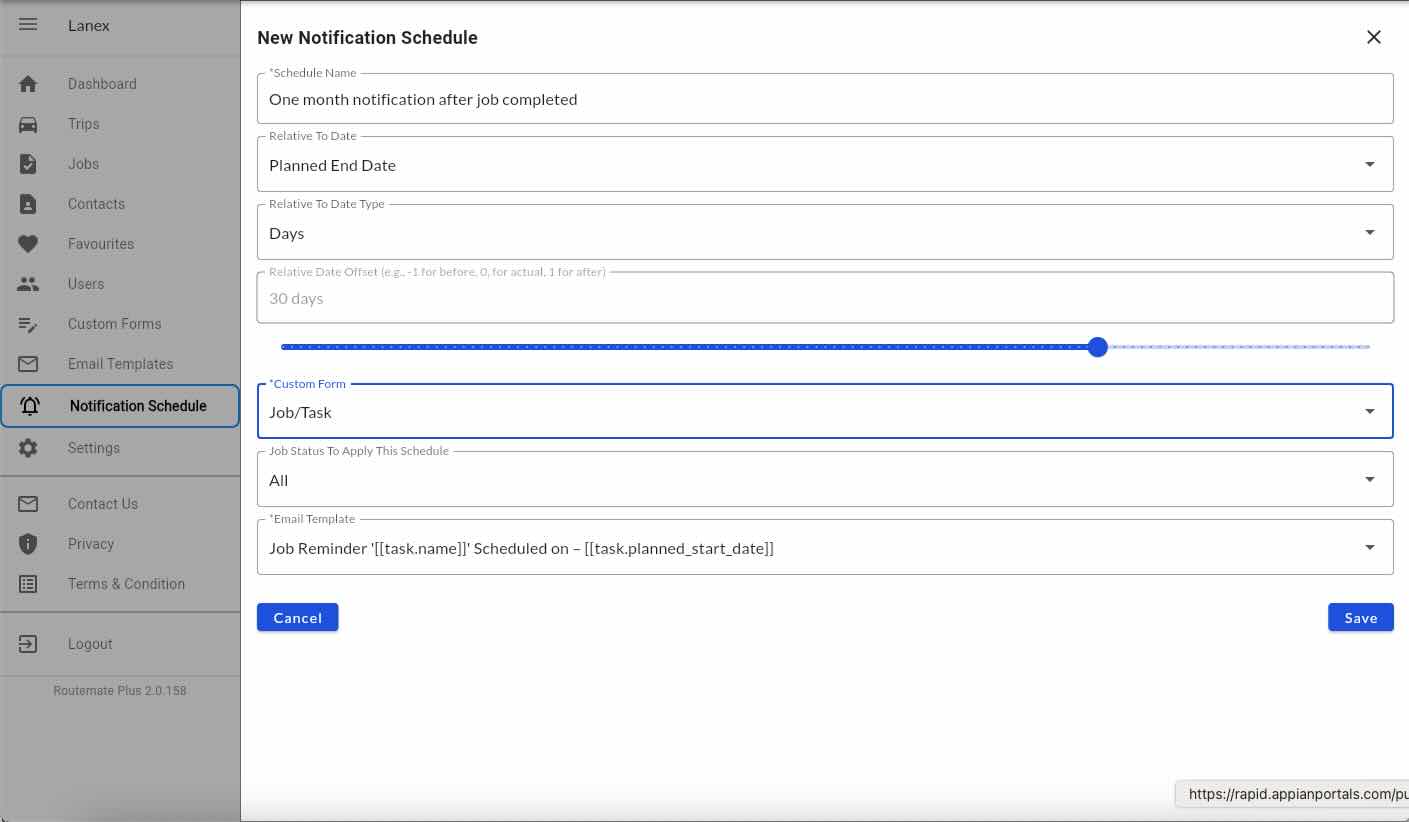Screen dimensions: 1409x822
Task: Click the Dashboard home icon
Action: tap(28, 84)
